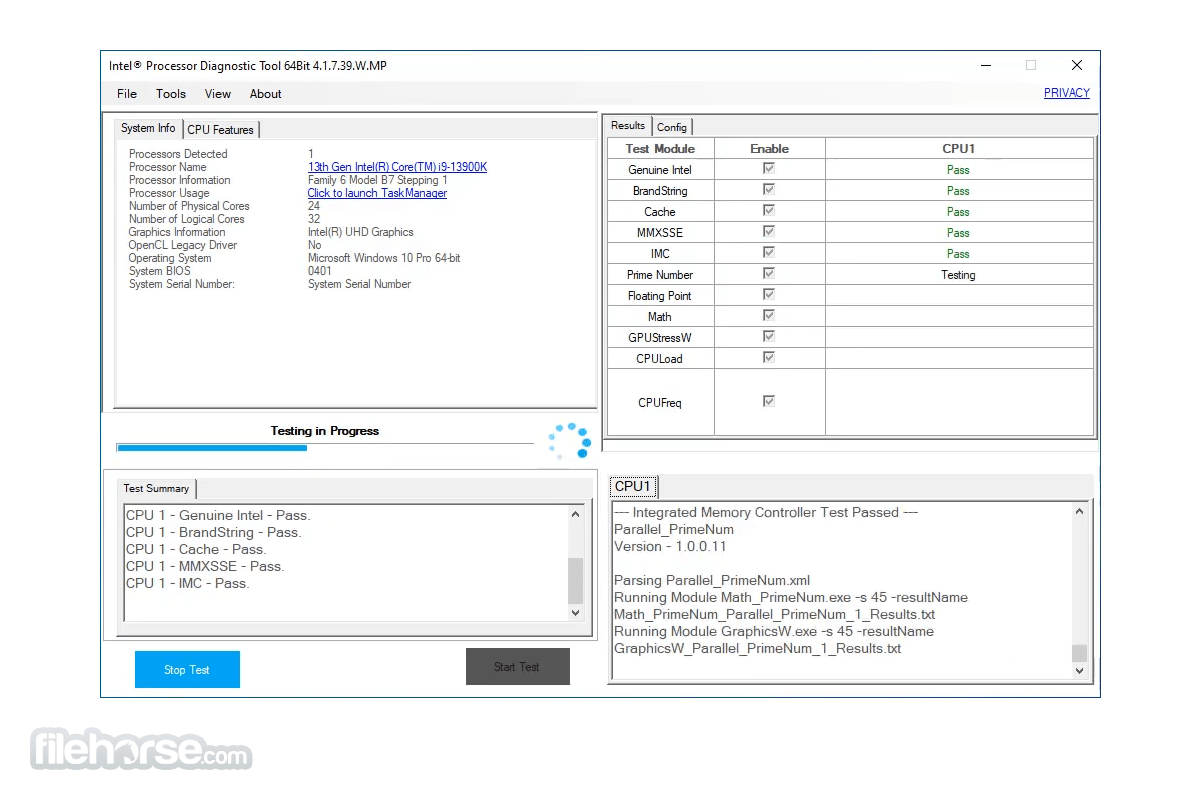Open the About menu

266,94
